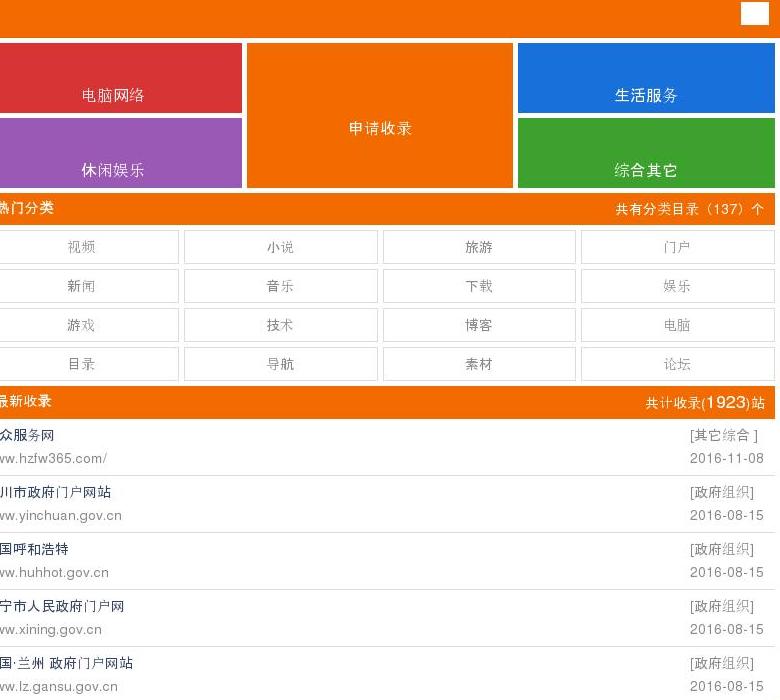Click [政府组织] tag beside huhhot.gov.cn
The image size is (780, 700).
pos(722,549)
